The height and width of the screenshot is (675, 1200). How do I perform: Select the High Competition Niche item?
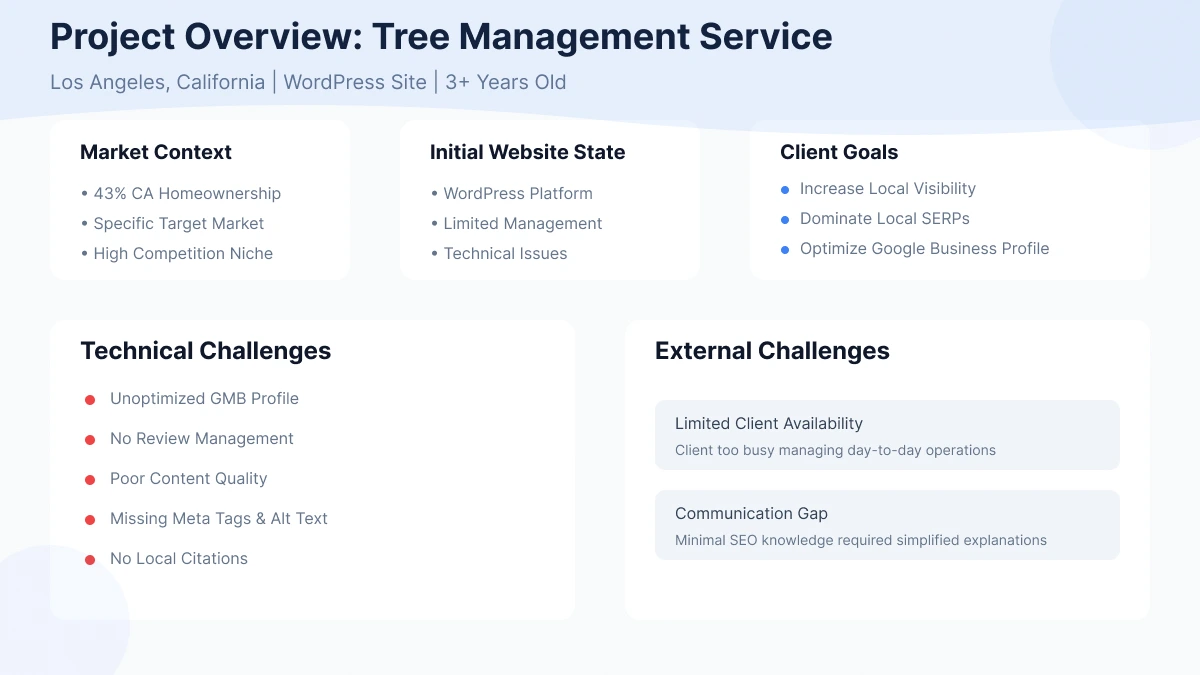[x=182, y=253]
